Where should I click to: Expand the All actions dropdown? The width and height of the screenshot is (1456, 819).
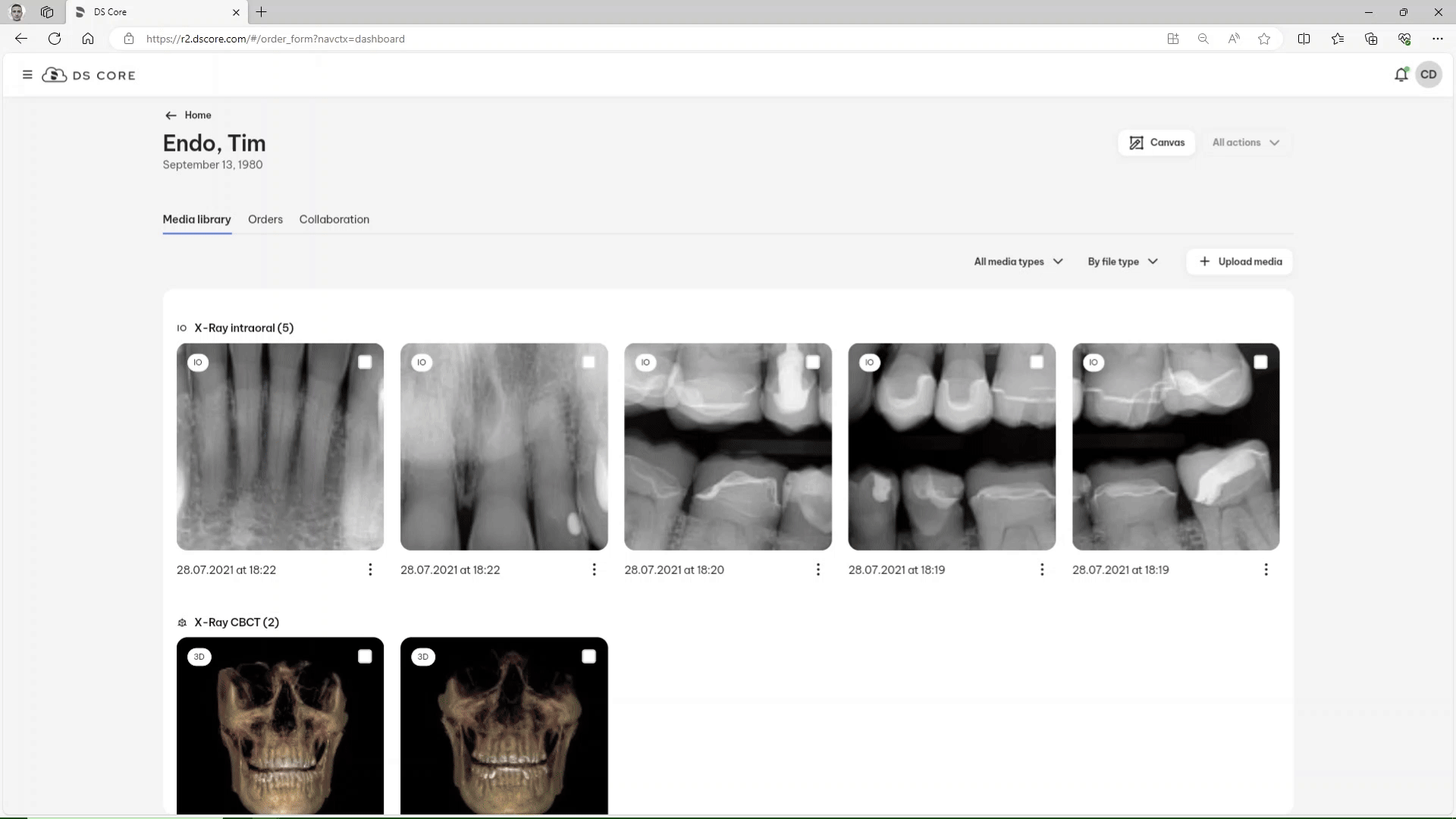[1245, 143]
